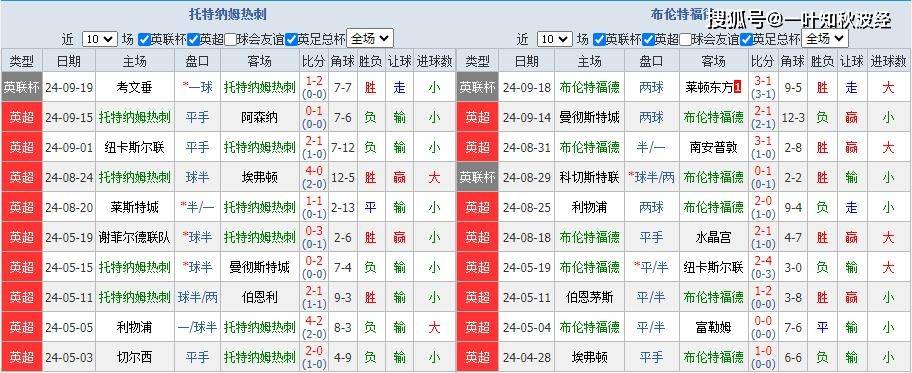This screenshot has width=912, height=373.
Task: Click 4-0 score for 埃弗顿 match
Action: click(x=314, y=171)
